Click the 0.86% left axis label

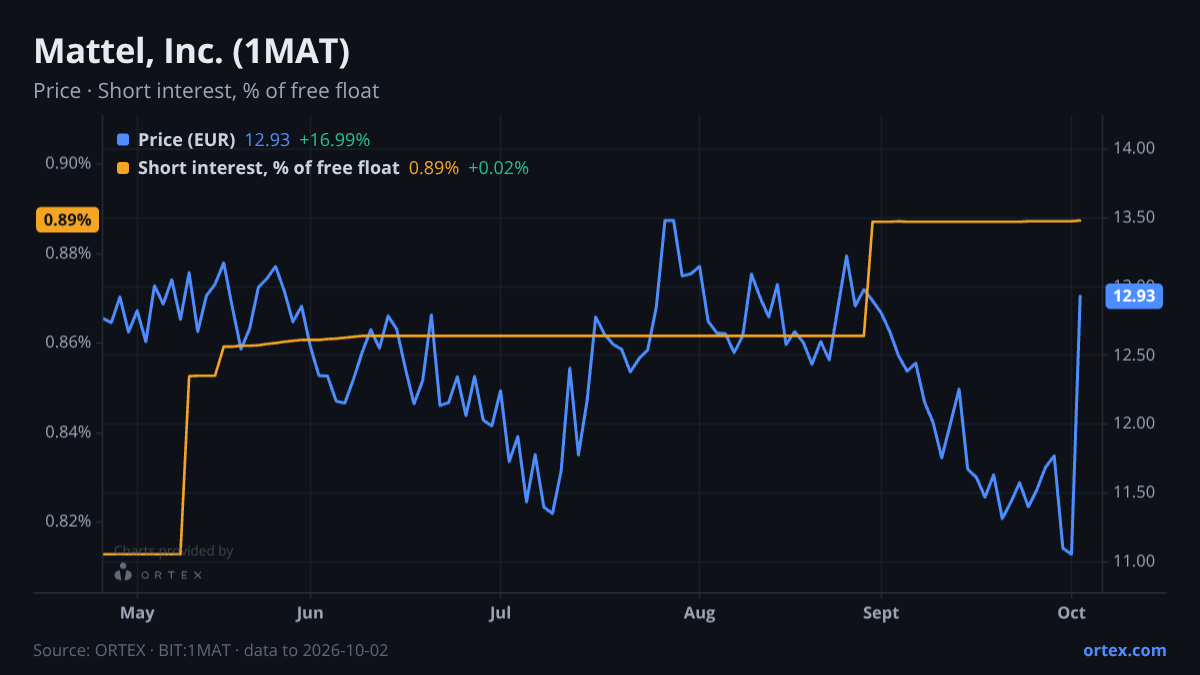click(68, 342)
